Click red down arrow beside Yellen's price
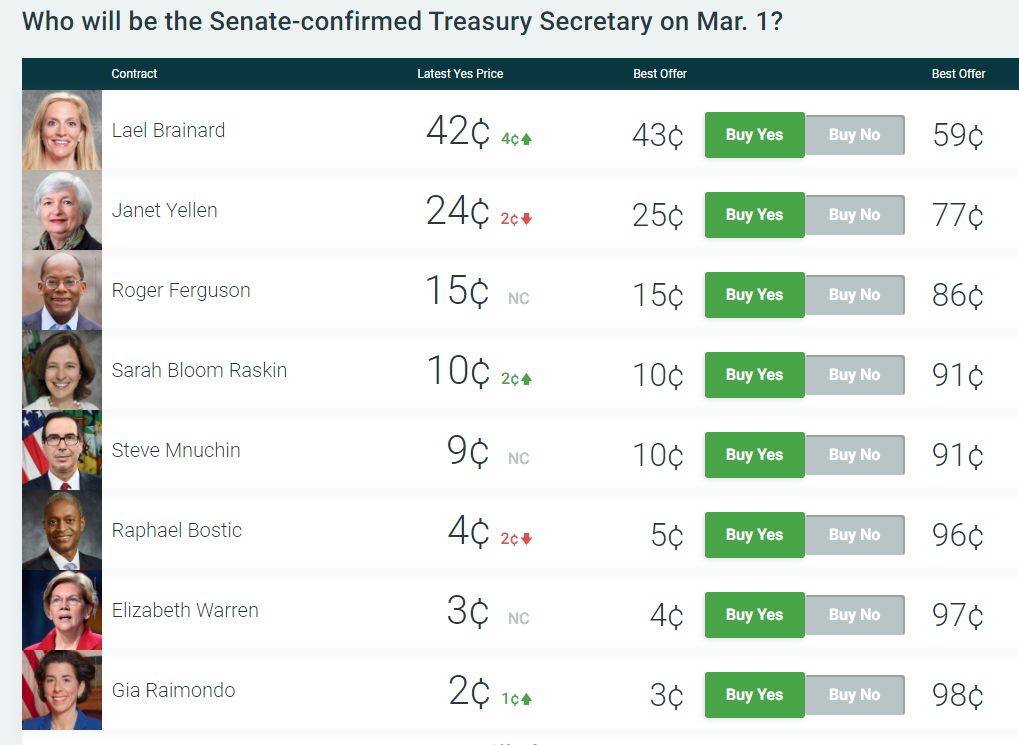The image size is (1019, 745). coord(527,219)
